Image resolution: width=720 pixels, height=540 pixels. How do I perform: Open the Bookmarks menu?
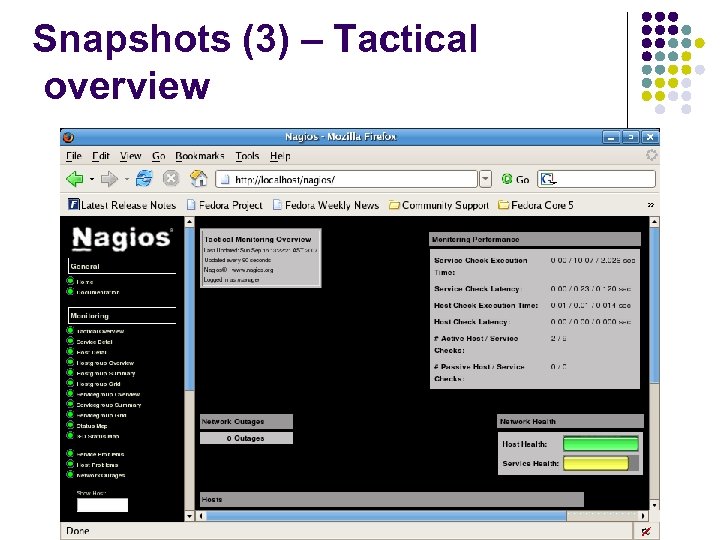pos(200,156)
